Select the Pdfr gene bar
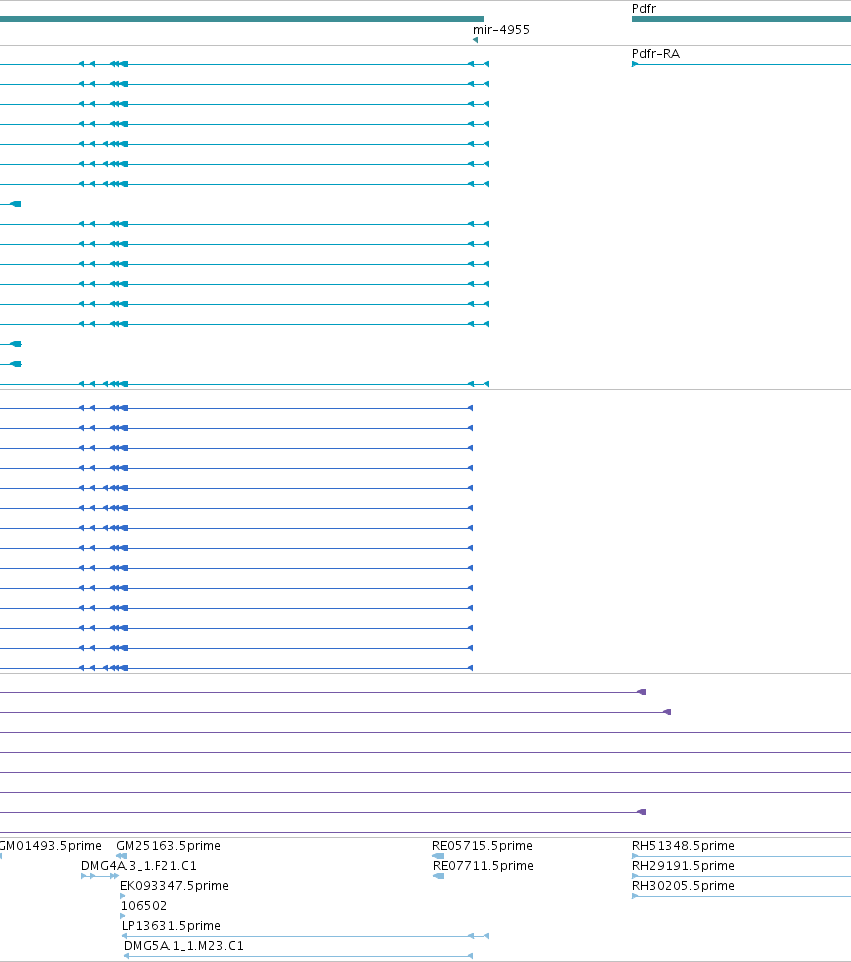This screenshot has width=851, height=962. coord(741,19)
